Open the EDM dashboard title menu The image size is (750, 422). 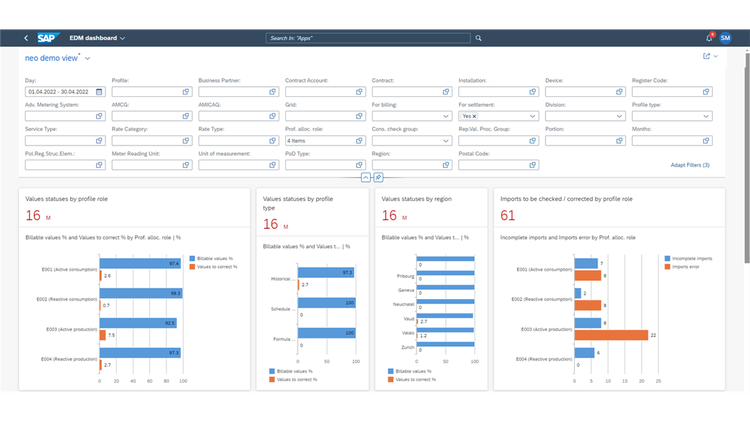(x=97, y=38)
